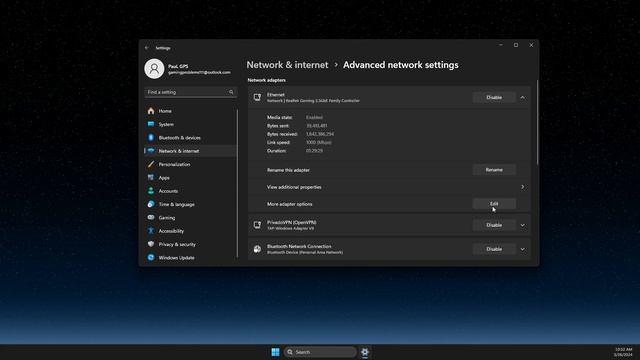The image size is (640, 360).
Task: Select the Network & internet sidebar icon
Action: click(x=151, y=151)
